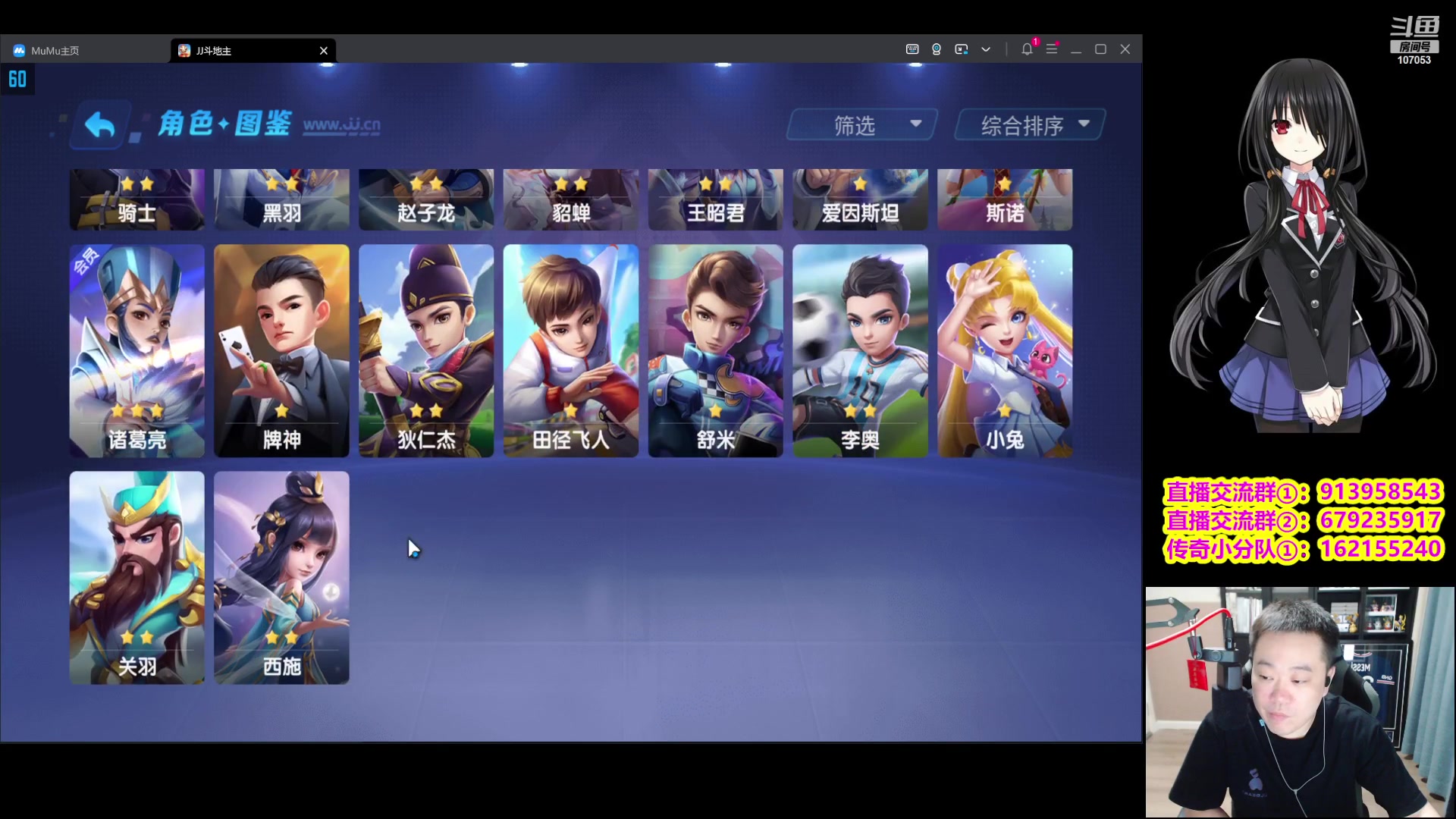The width and height of the screenshot is (1456, 819).
Task: Click the keyboard mapping icon in title bar
Action: [x=912, y=49]
